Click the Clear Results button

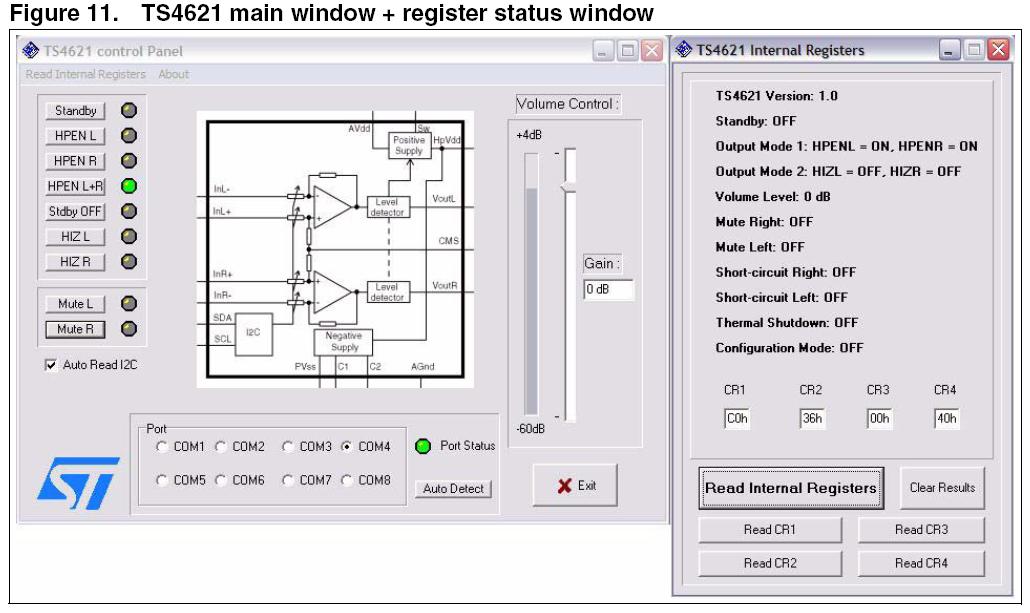[941, 488]
